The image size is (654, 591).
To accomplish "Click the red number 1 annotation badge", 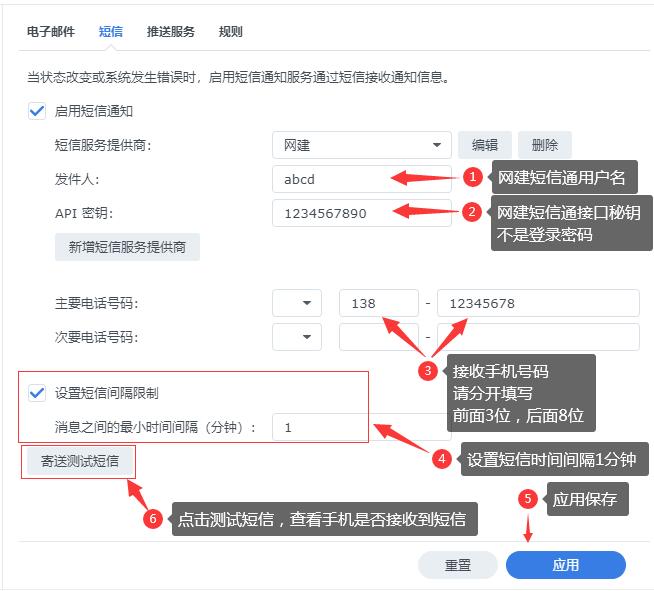I will tap(472, 177).
